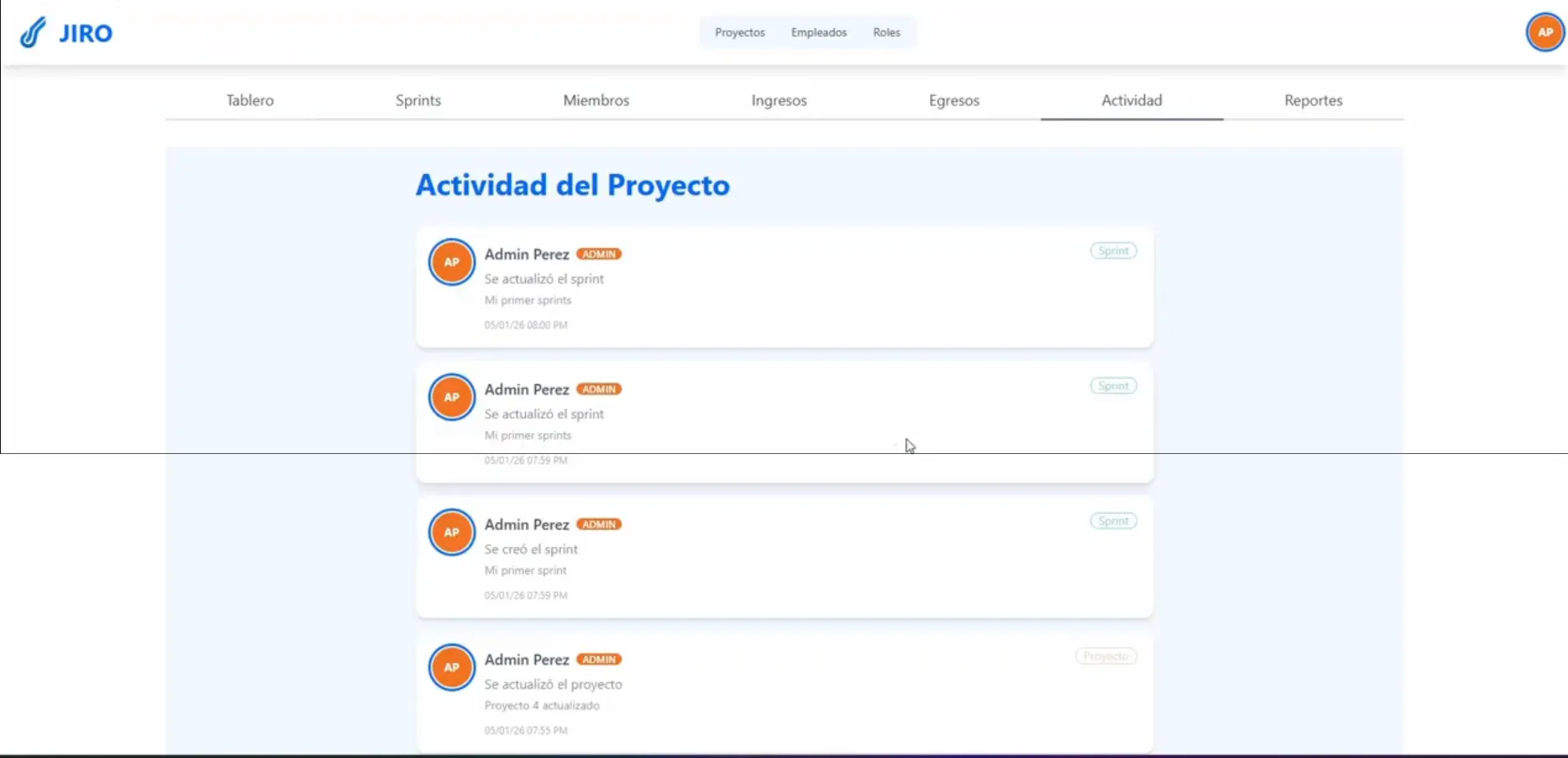Click the avatar on the Proyecto 4 activity card
Screen dimensions: 1568x758
click(451, 667)
